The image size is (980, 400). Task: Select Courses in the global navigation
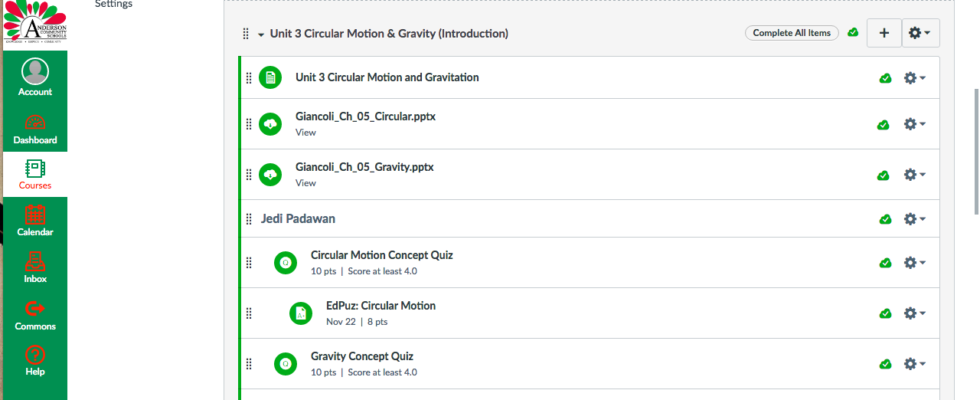[35, 174]
